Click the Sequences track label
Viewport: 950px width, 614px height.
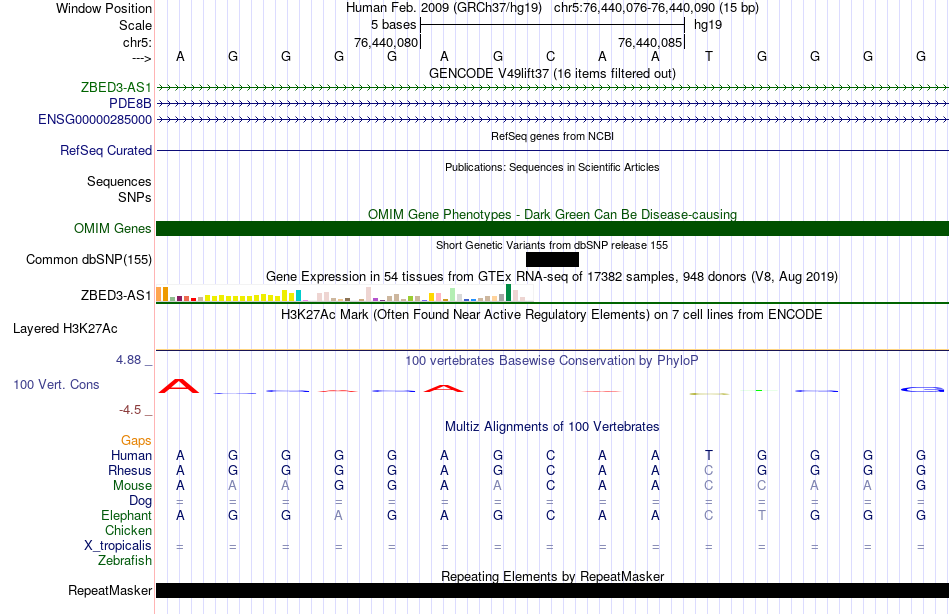pyautogui.click(x=119, y=181)
